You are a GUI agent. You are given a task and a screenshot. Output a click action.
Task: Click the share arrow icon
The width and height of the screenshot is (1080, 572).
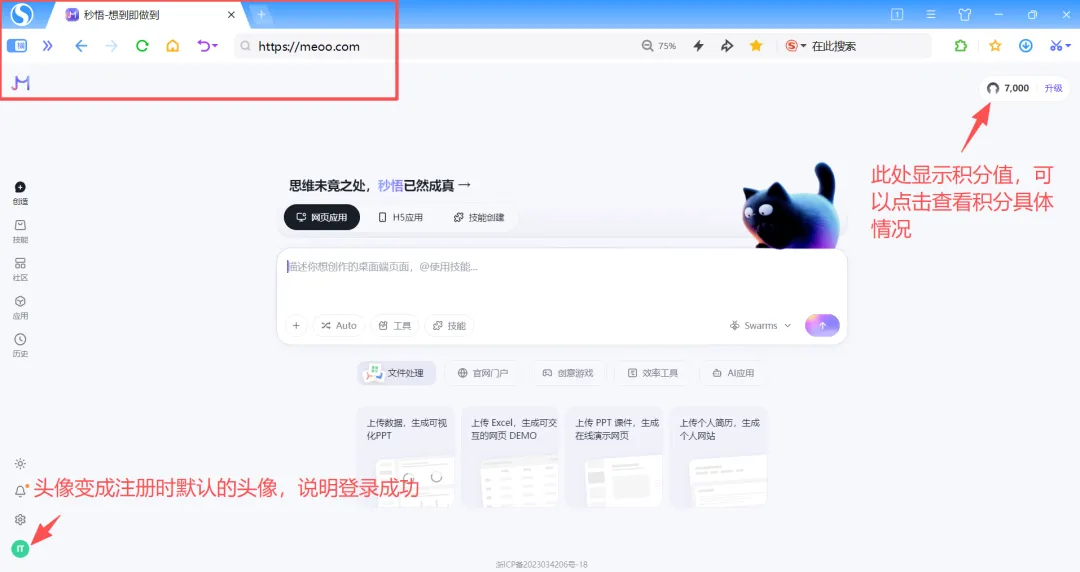727,46
